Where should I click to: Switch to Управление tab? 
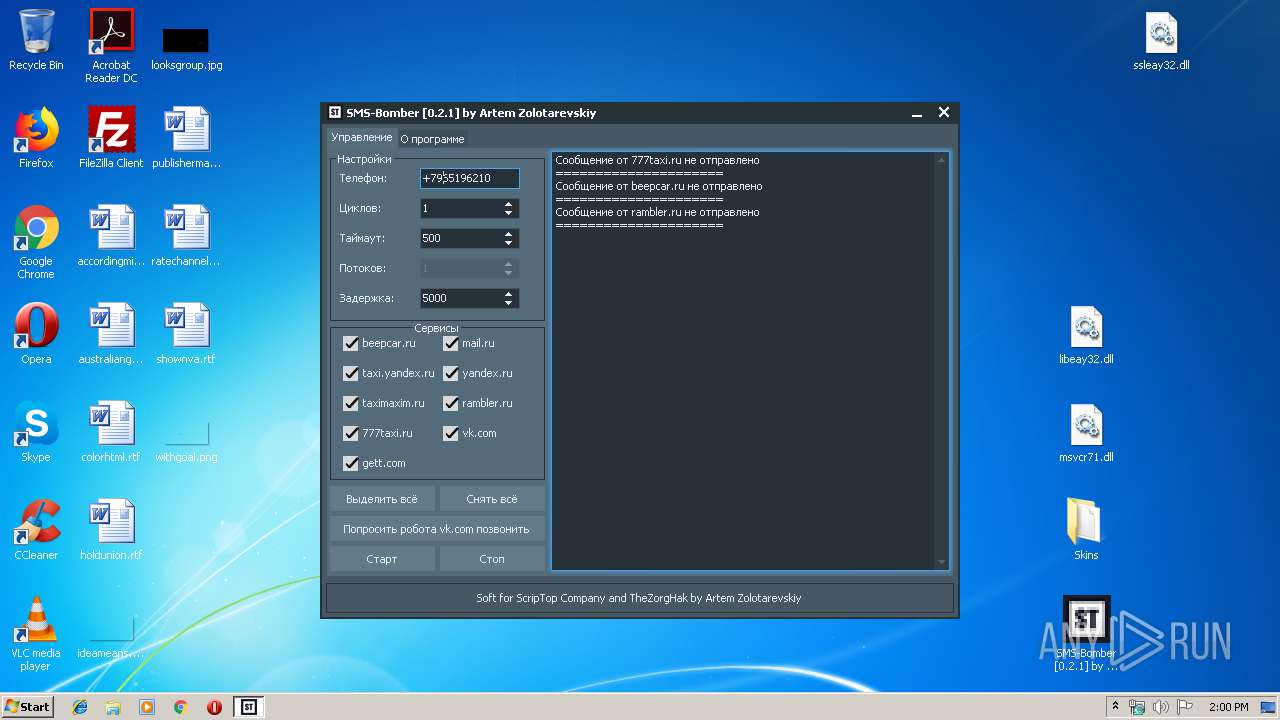[x=362, y=137]
